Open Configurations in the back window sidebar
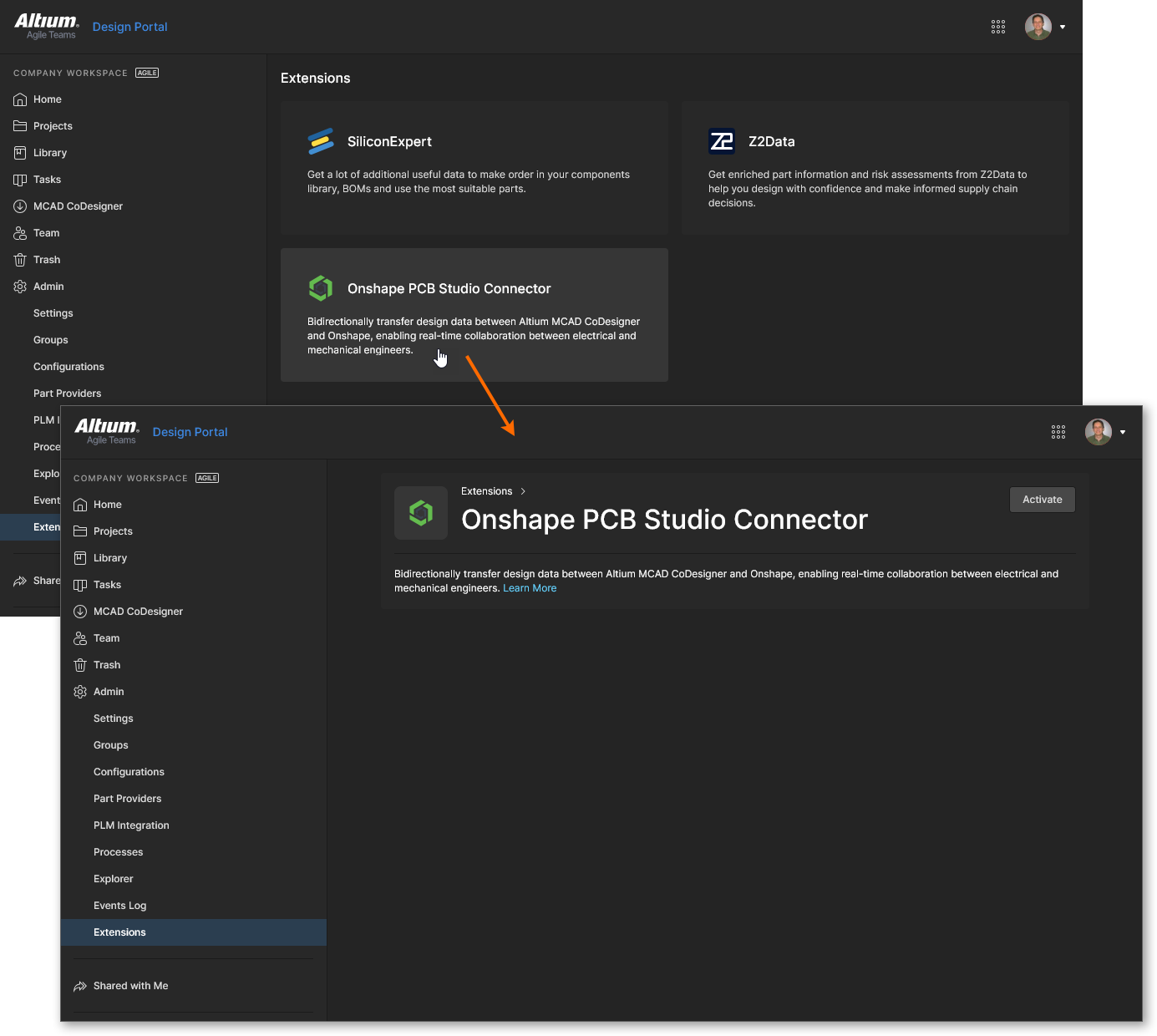The height and width of the screenshot is (1036, 1157). [133, 367]
